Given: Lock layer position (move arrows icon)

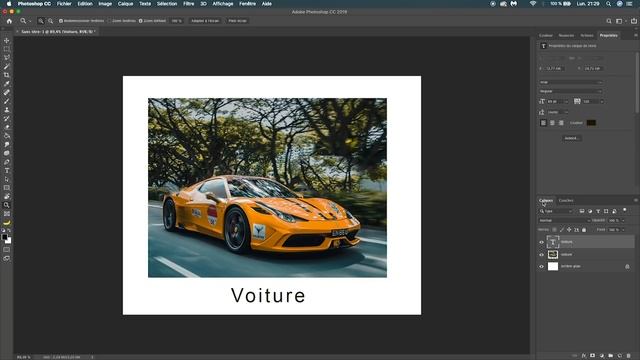Looking at the screenshot, I should pyautogui.click(x=569, y=230).
